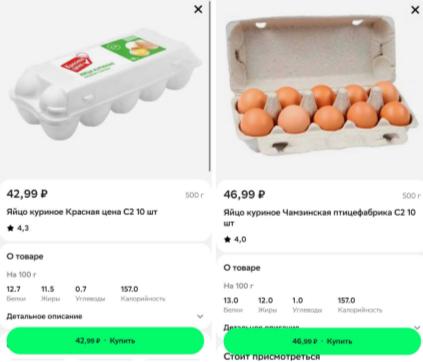This screenshot has width=423, height=362.
Task: Tap the star rating 4,0
Action: [x=235, y=239]
